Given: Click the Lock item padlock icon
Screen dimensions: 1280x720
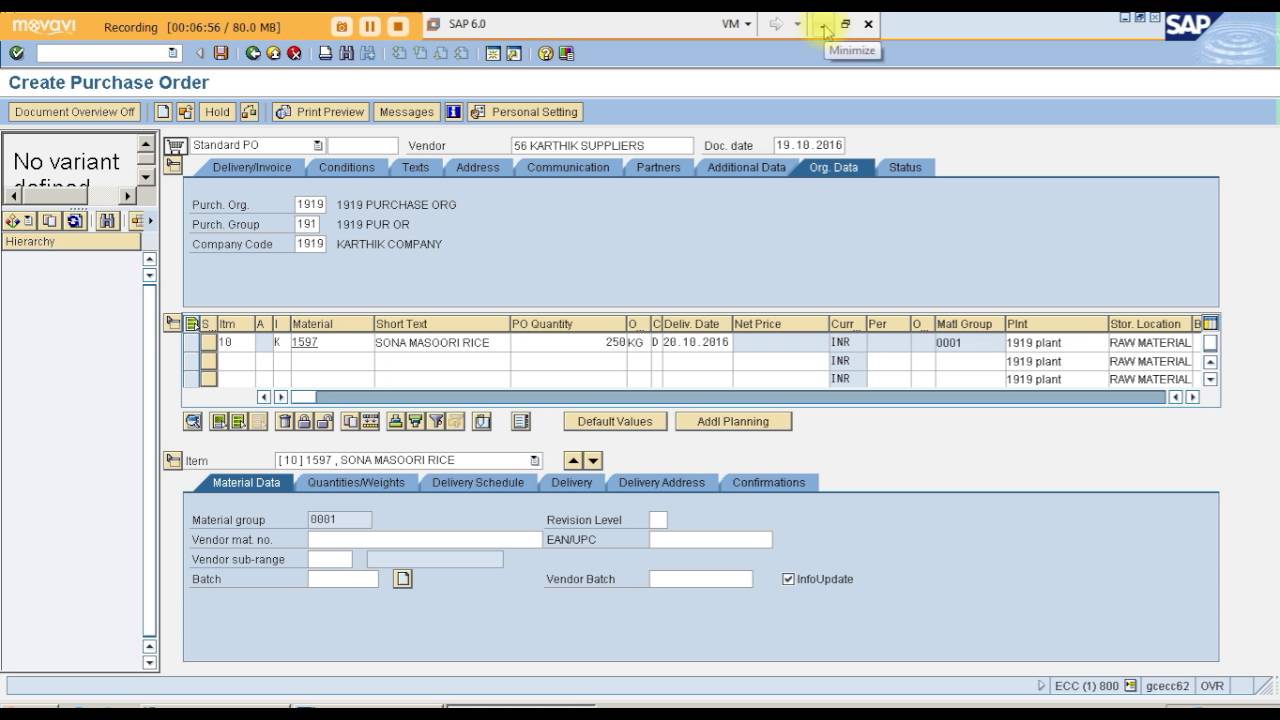Looking at the screenshot, I should pos(304,421).
